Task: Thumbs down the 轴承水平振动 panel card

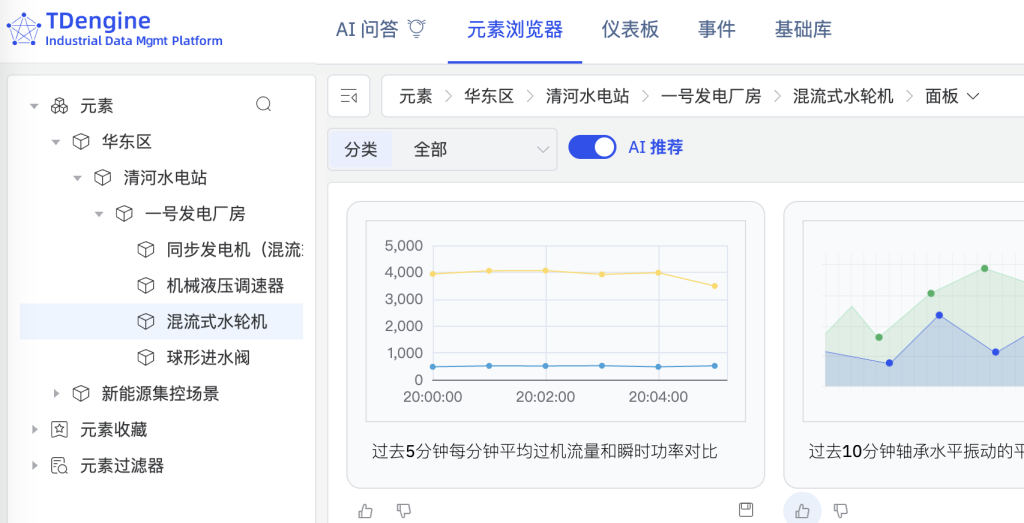Action: coord(841,511)
